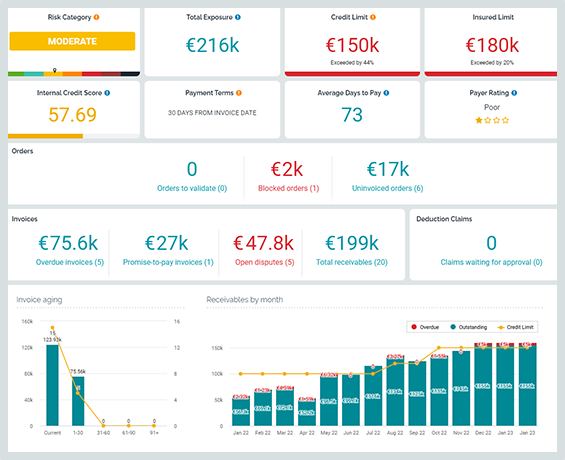
Task: Toggle the Credit Limit line in legend
Action: (x=516, y=327)
